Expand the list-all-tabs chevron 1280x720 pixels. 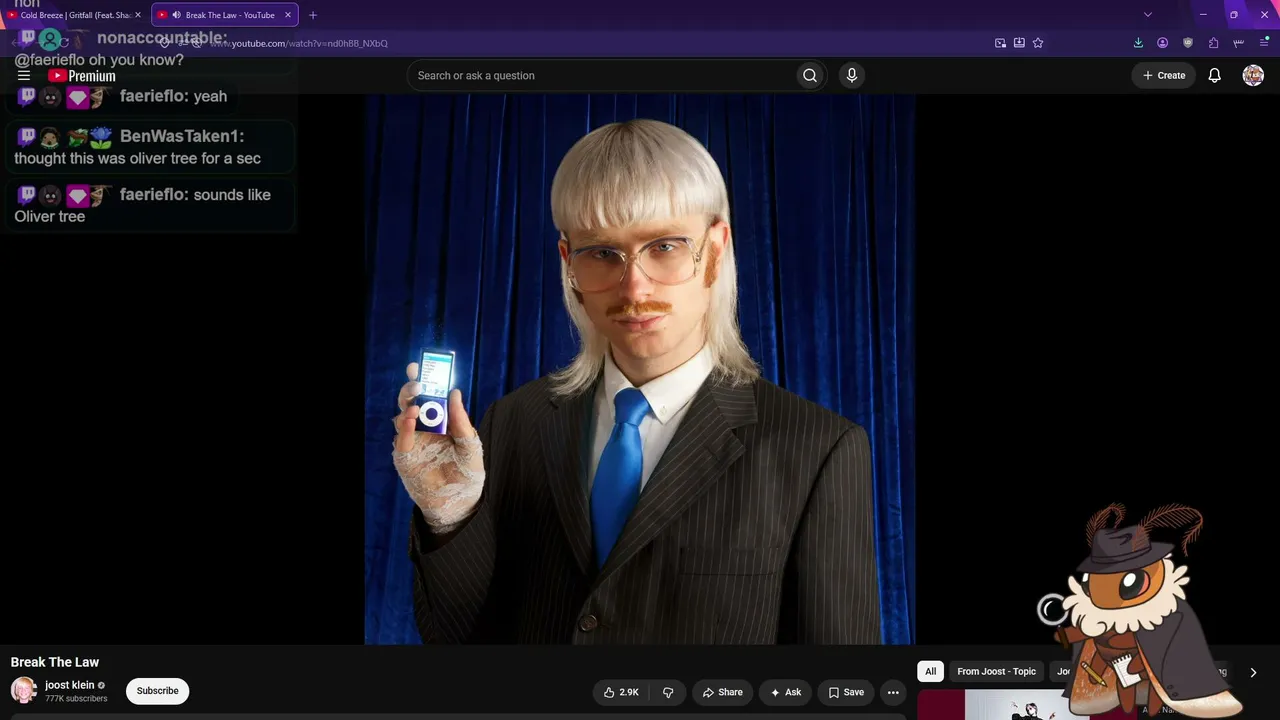1148,15
